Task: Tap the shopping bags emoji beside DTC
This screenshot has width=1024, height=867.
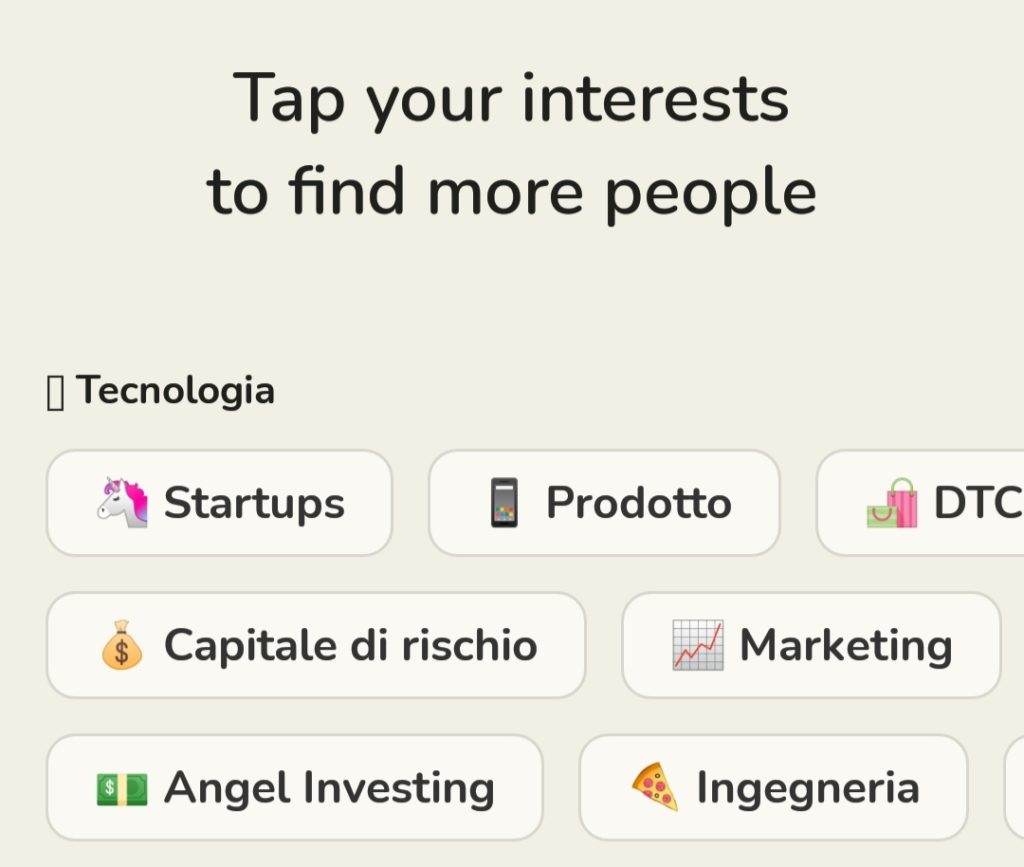Action: pos(892,502)
